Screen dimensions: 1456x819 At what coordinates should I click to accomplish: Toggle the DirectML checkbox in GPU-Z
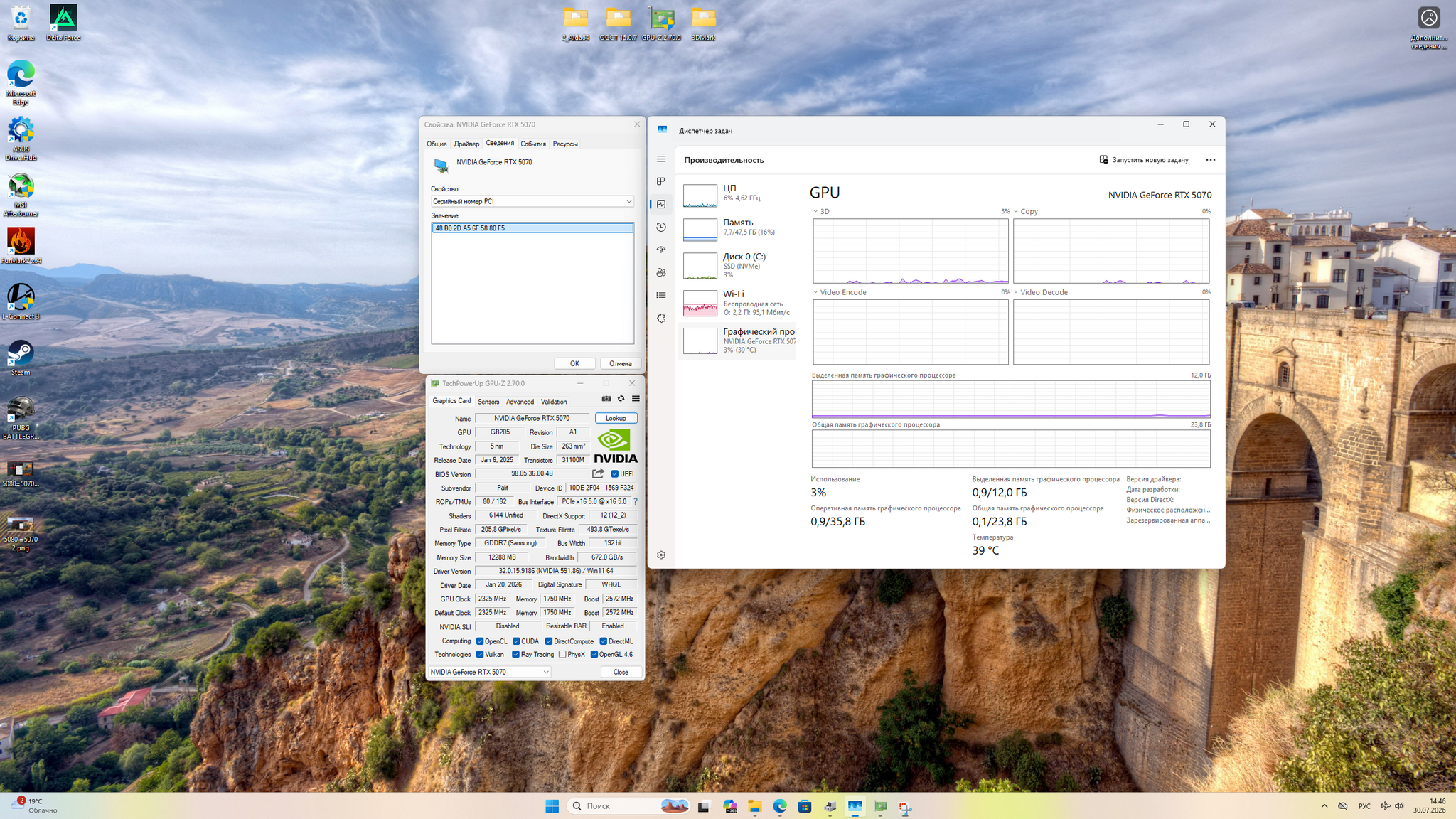[x=603, y=641]
